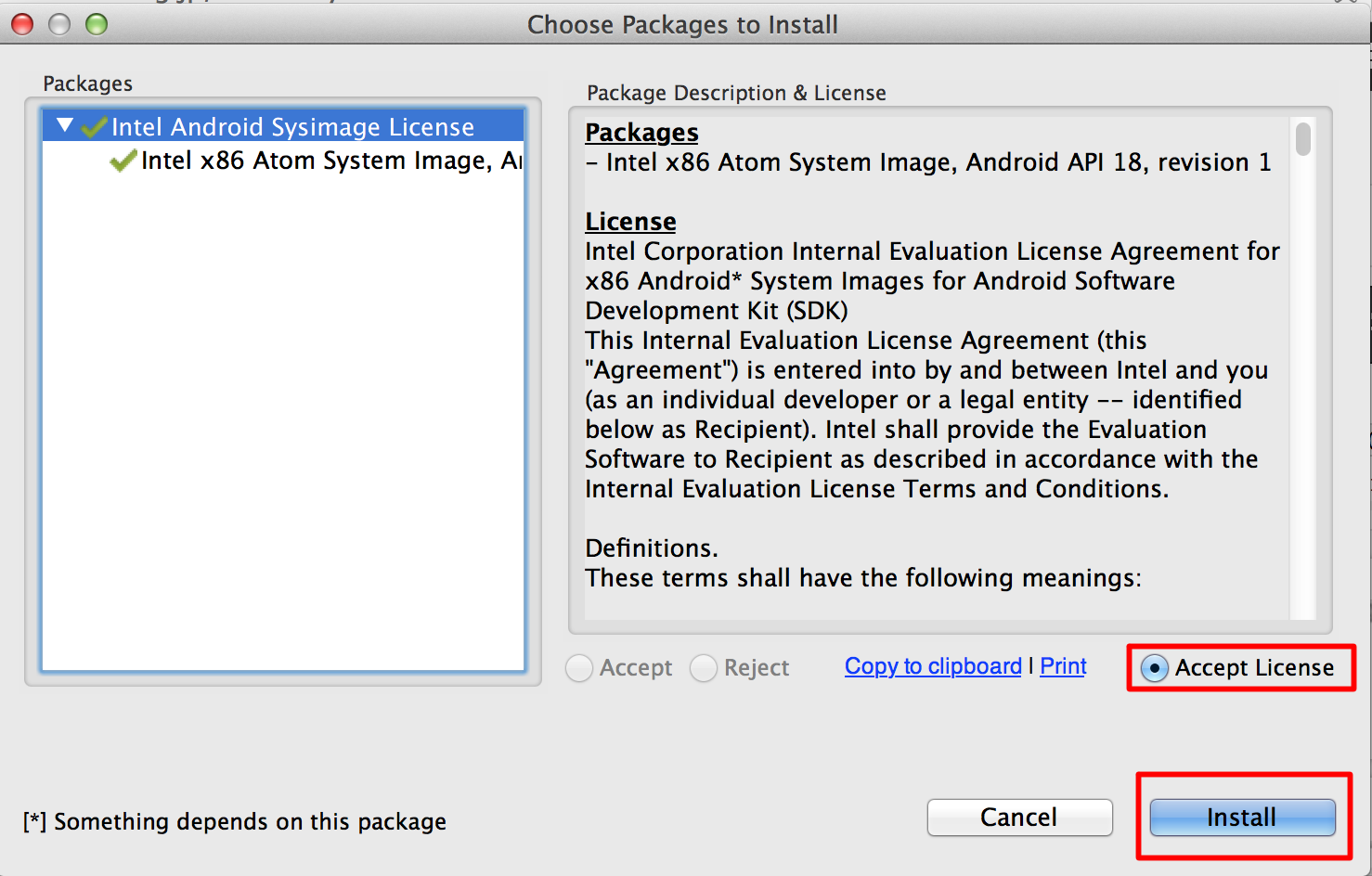Close the dialog with the red button
This screenshot has height=876, width=1372.
point(22,25)
